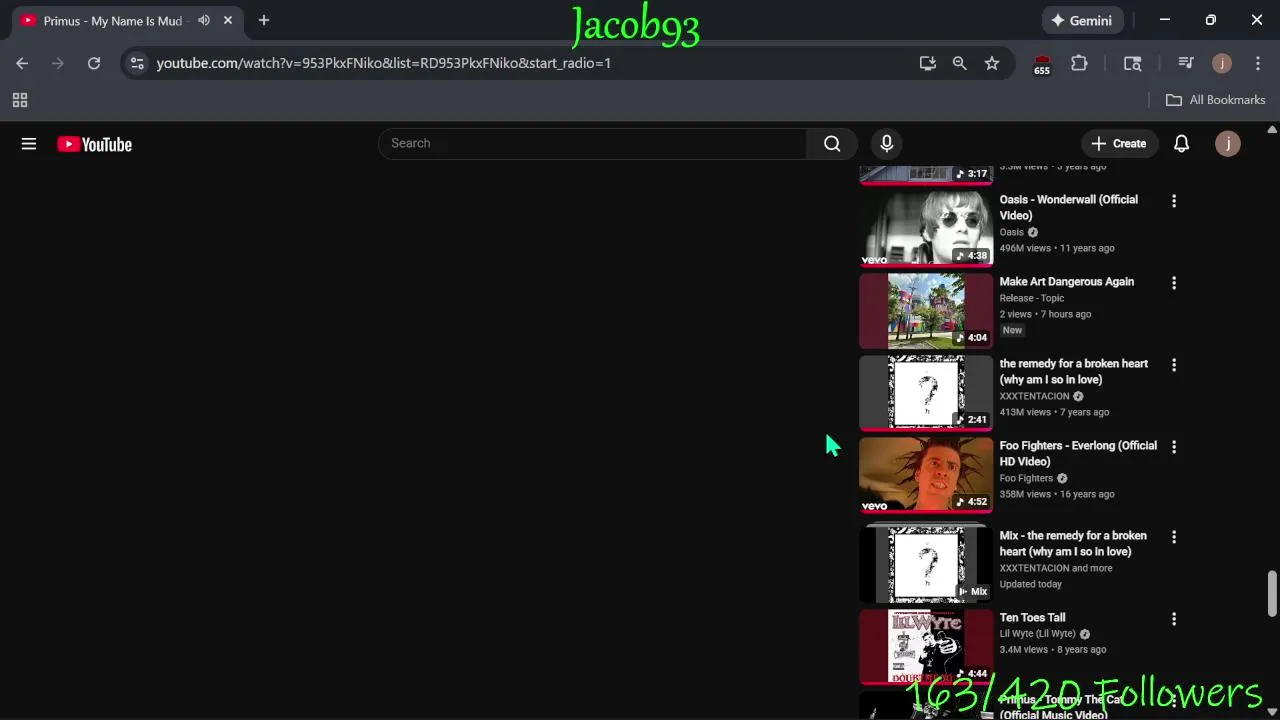1280x720 pixels.
Task: Open options for Oasis Wonderwall video
Action: (x=1174, y=201)
